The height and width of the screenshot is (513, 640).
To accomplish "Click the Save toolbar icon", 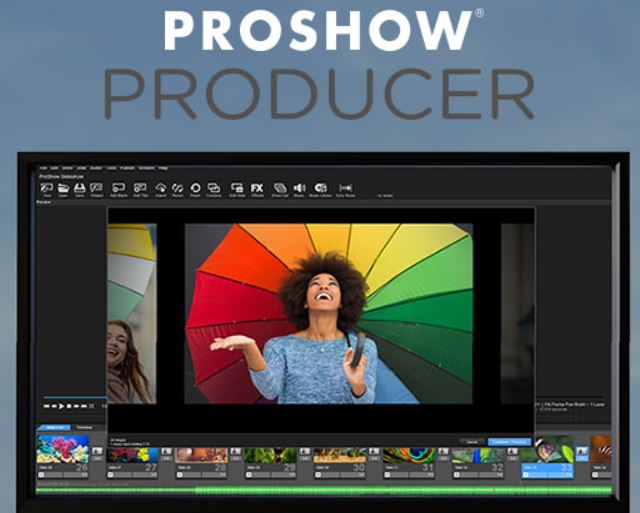I will pyautogui.click(x=80, y=188).
